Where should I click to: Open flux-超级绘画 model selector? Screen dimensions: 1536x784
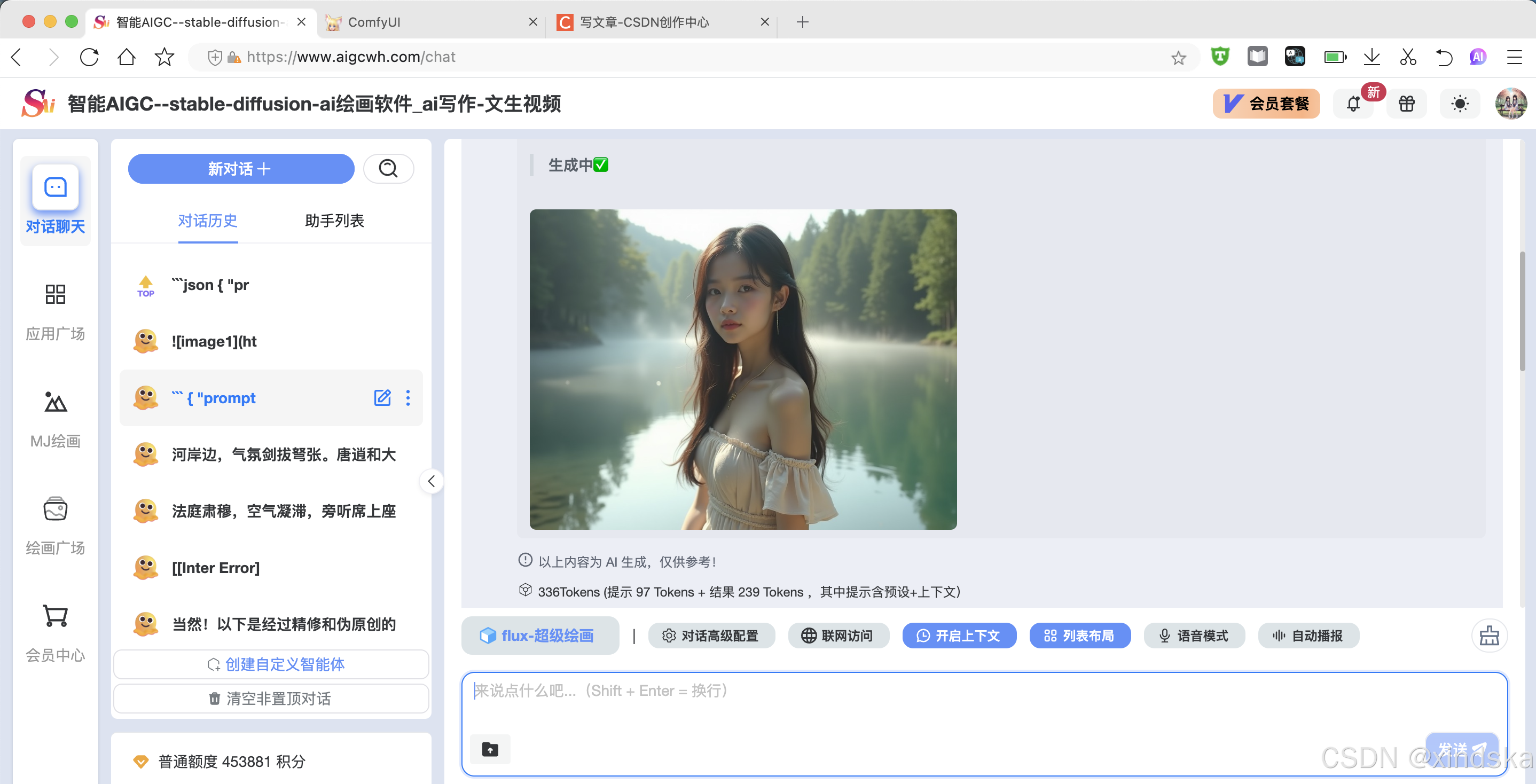[539, 636]
